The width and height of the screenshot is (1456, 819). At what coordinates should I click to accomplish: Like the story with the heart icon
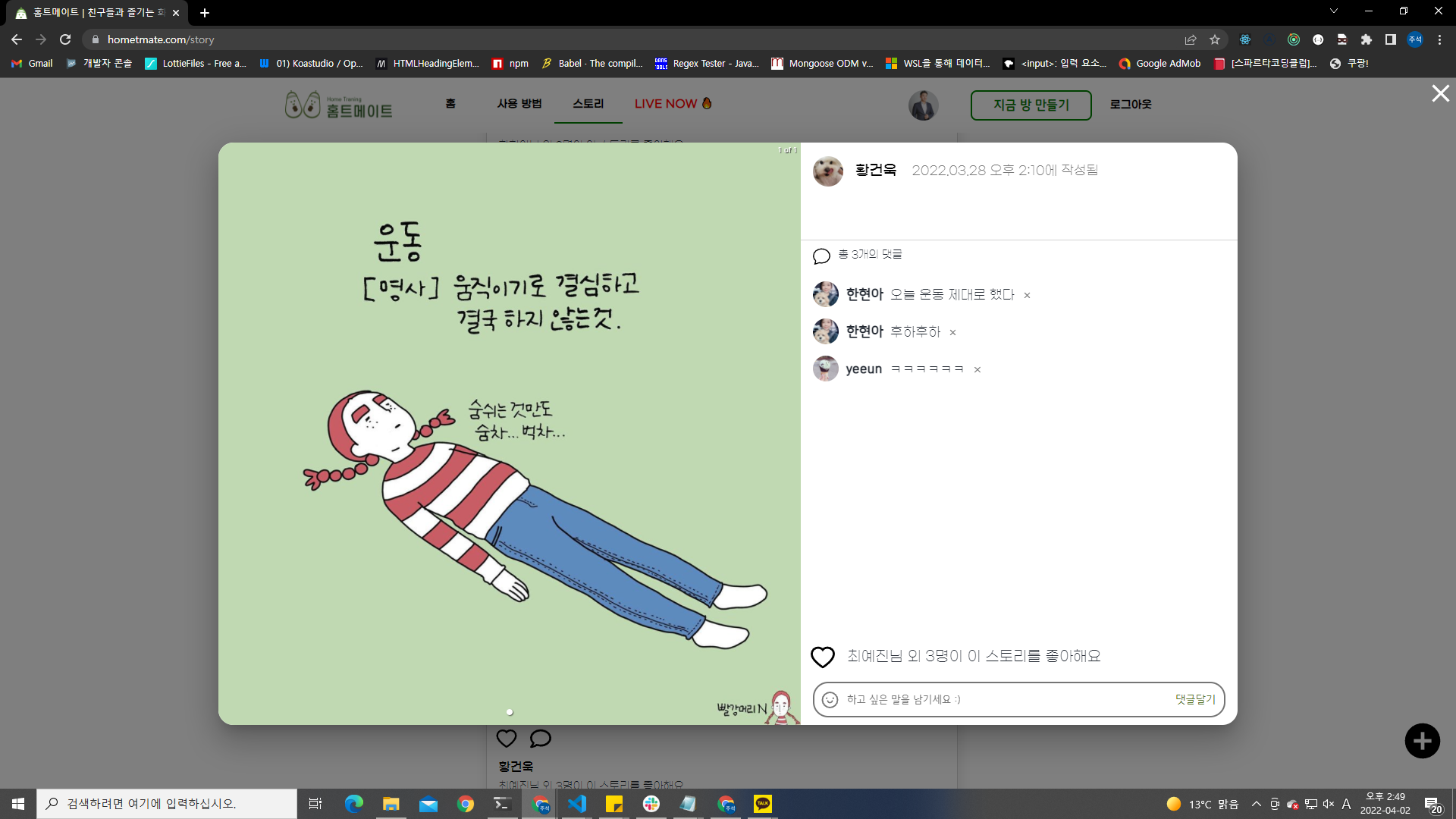[x=822, y=657]
